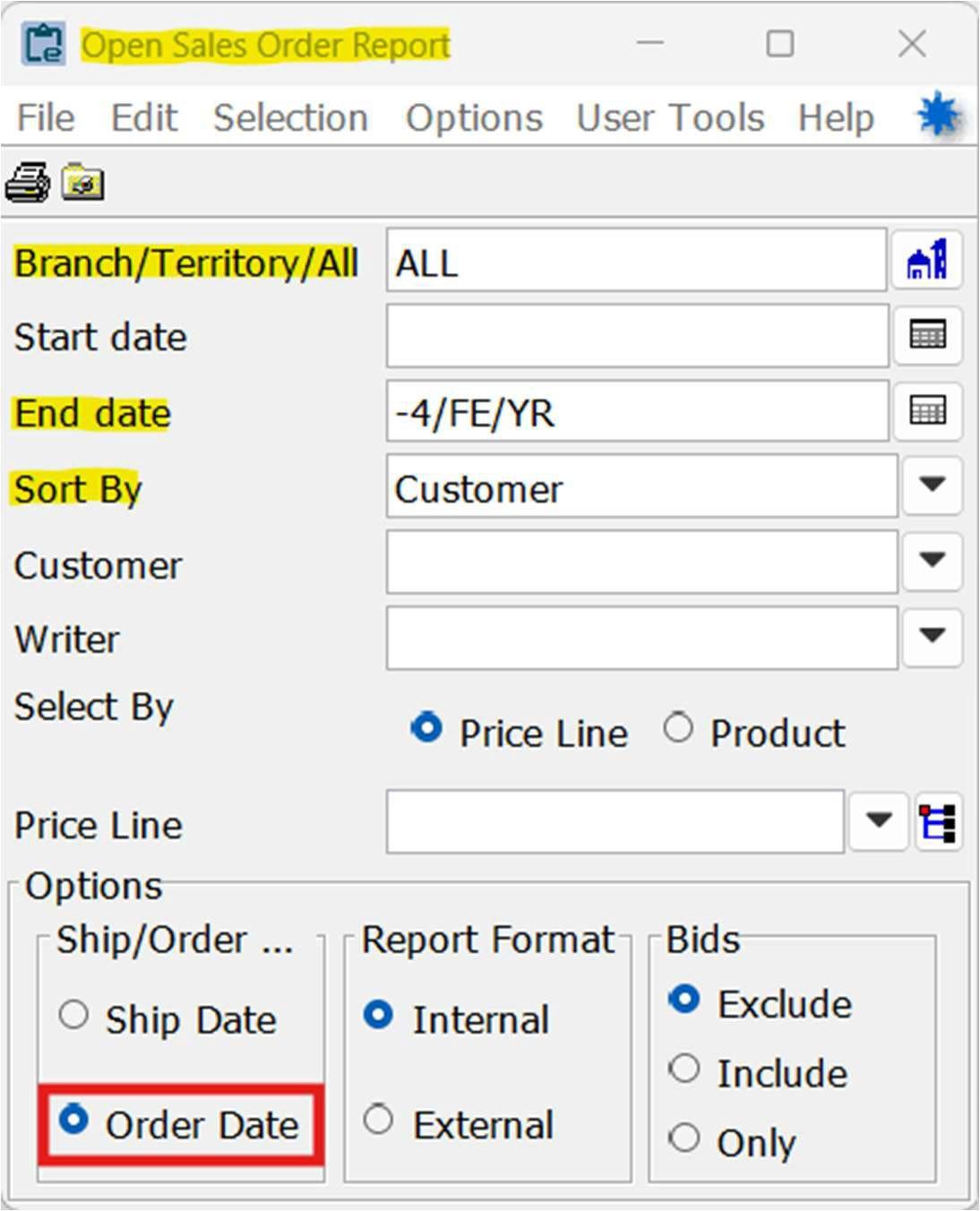Expand the Sort By dropdown
980x1211 pixels.
(932, 485)
